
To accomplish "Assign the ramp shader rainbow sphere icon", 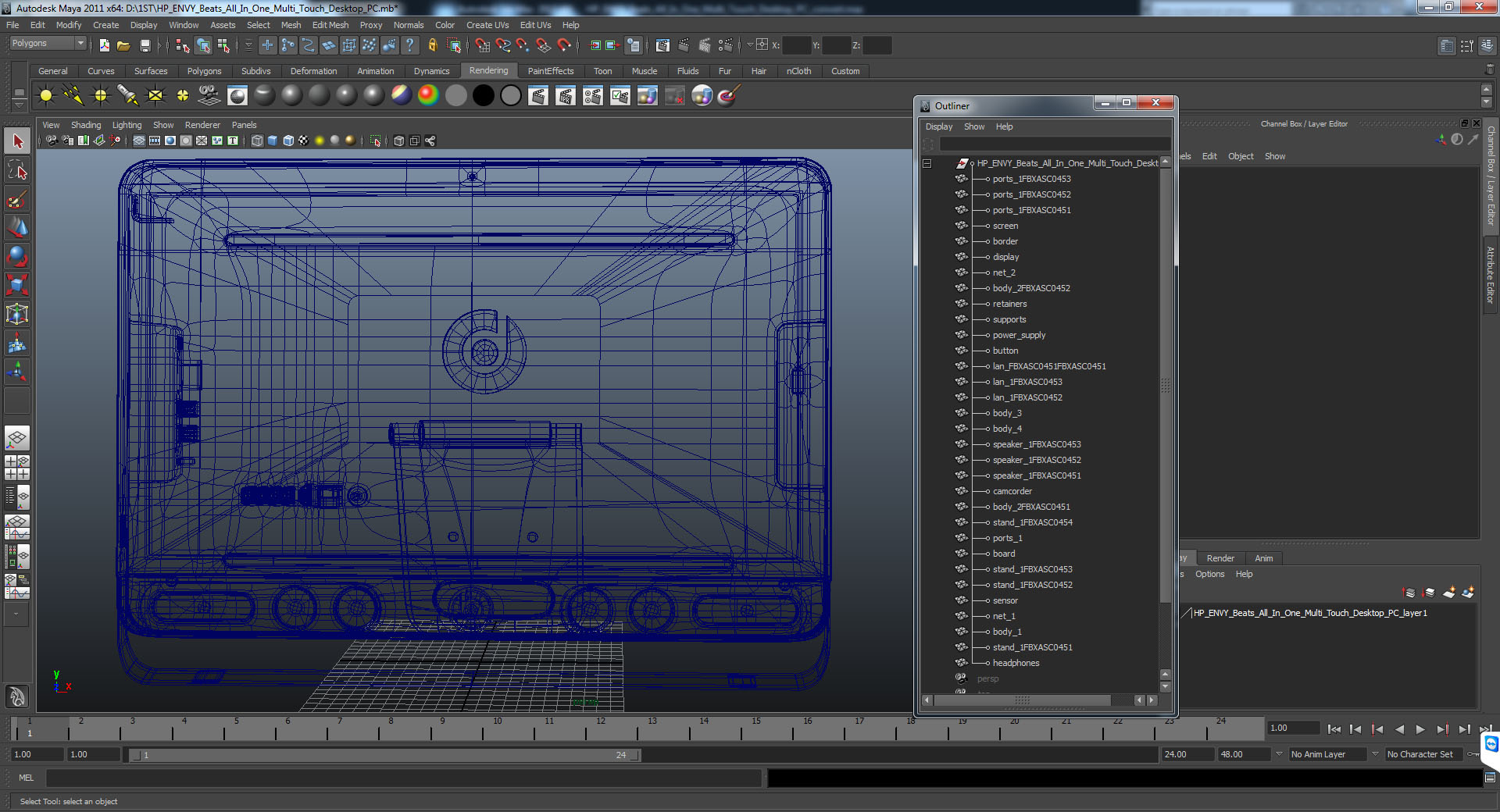I will click(x=428, y=95).
